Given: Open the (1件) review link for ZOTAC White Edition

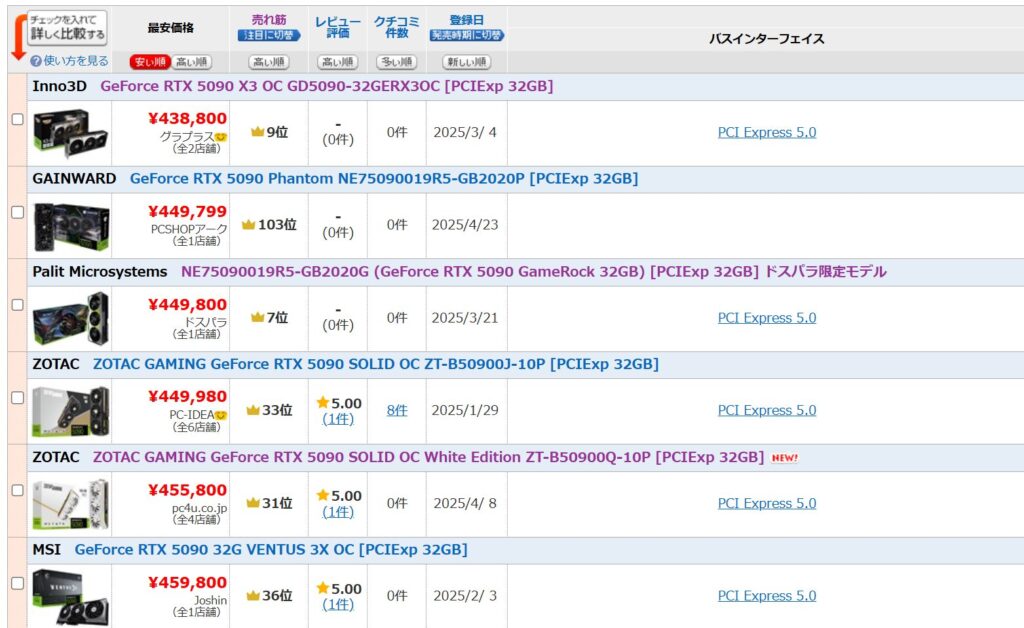Looking at the screenshot, I should coord(338,512).
